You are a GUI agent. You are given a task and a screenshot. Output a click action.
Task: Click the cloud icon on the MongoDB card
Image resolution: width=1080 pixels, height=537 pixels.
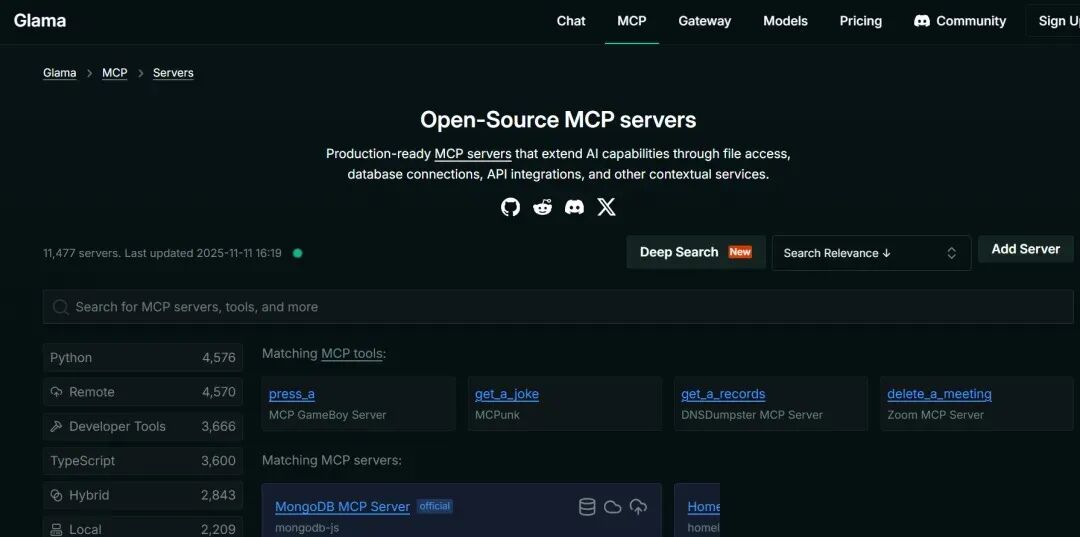[612, 507]
